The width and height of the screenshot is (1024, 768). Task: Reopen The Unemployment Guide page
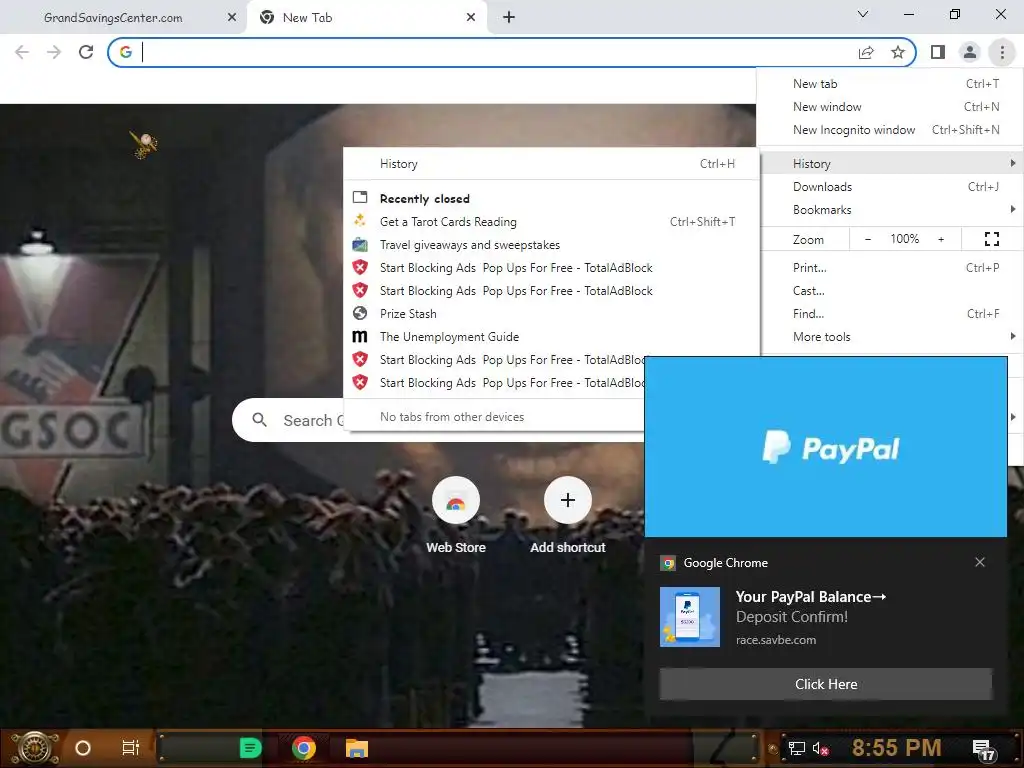tap(551, 337)
